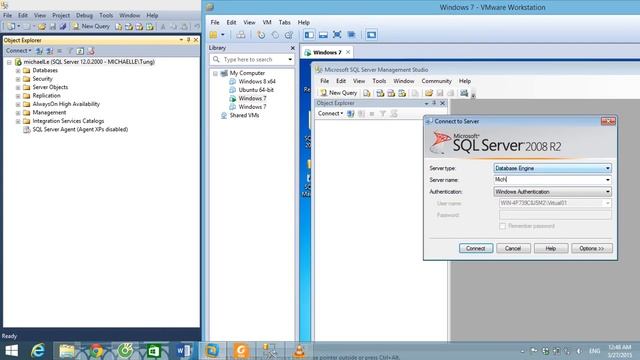Screen dimensions: 640x360
Task: Open Authentication combo box
Action: pos(552,191)
